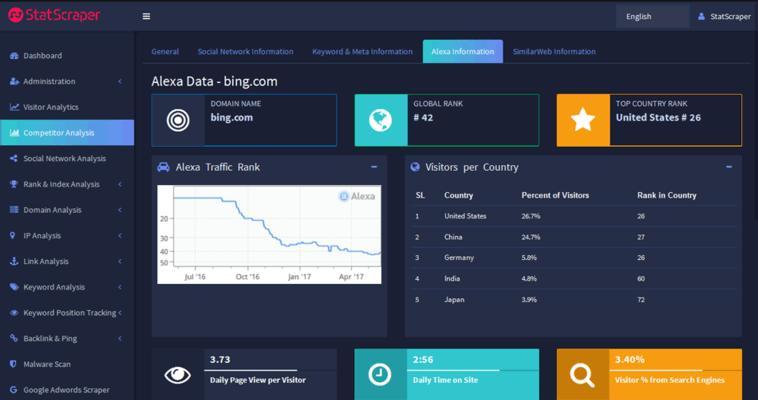Collapse the Visitors per Country panel

(x=729, y=167)
